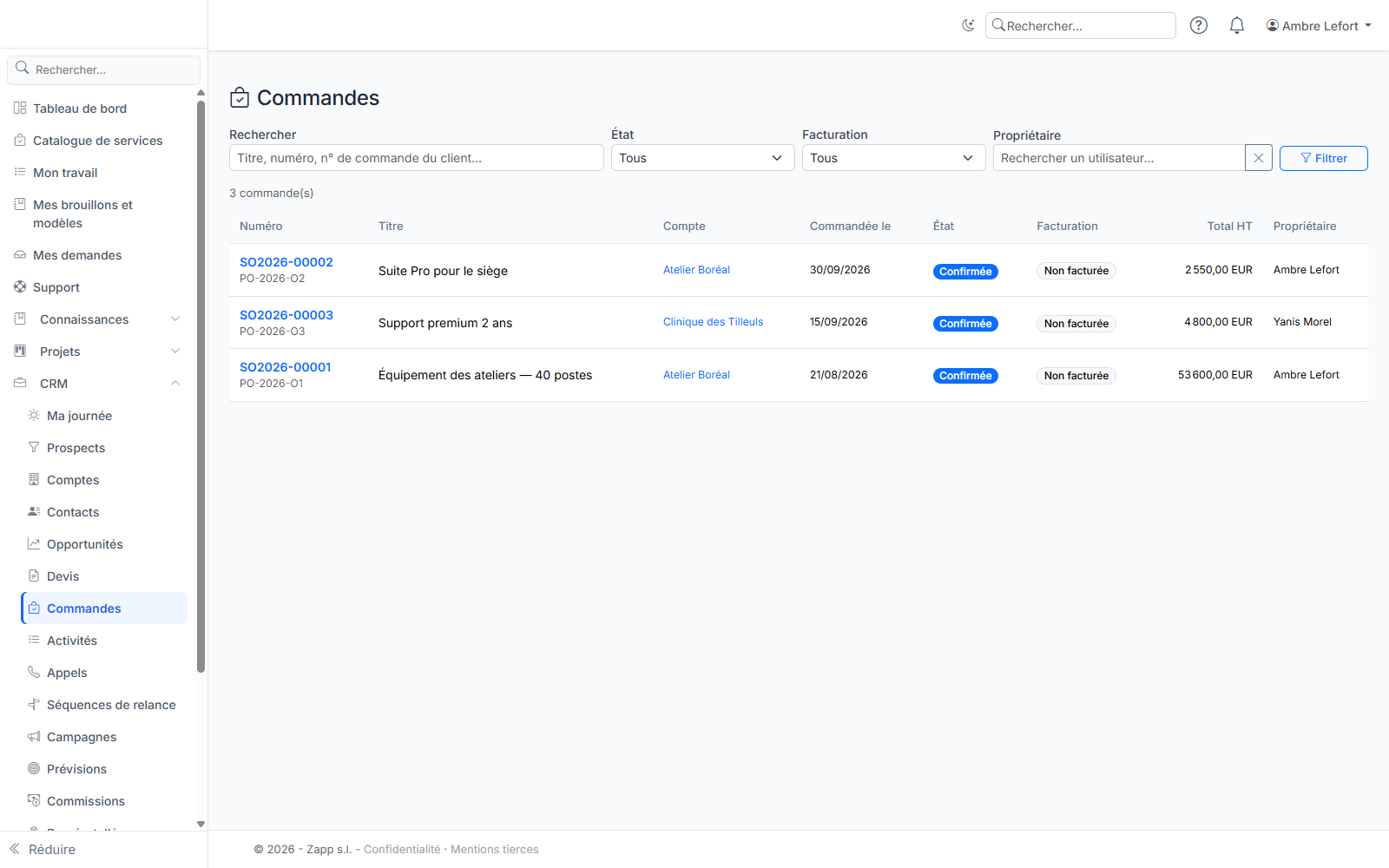Open Activités in the sidebar
This screenshot has height=868, width=1389.
(x=104, y=641)
